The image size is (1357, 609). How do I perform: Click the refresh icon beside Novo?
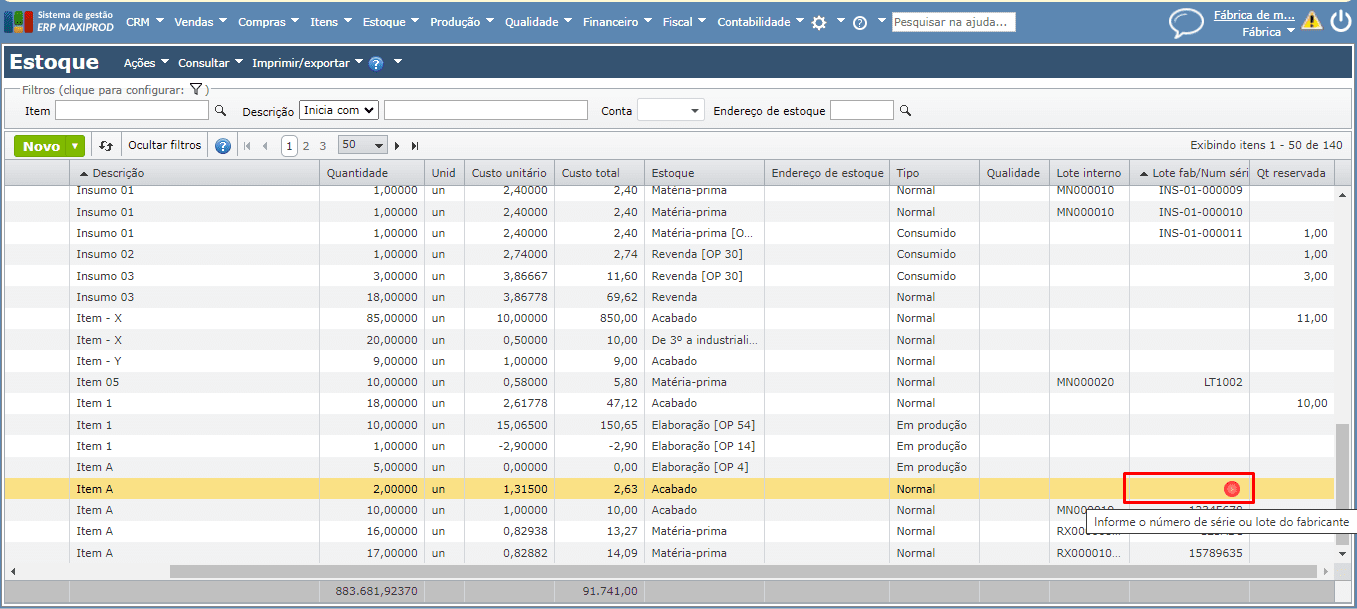(x=106, y=146)
